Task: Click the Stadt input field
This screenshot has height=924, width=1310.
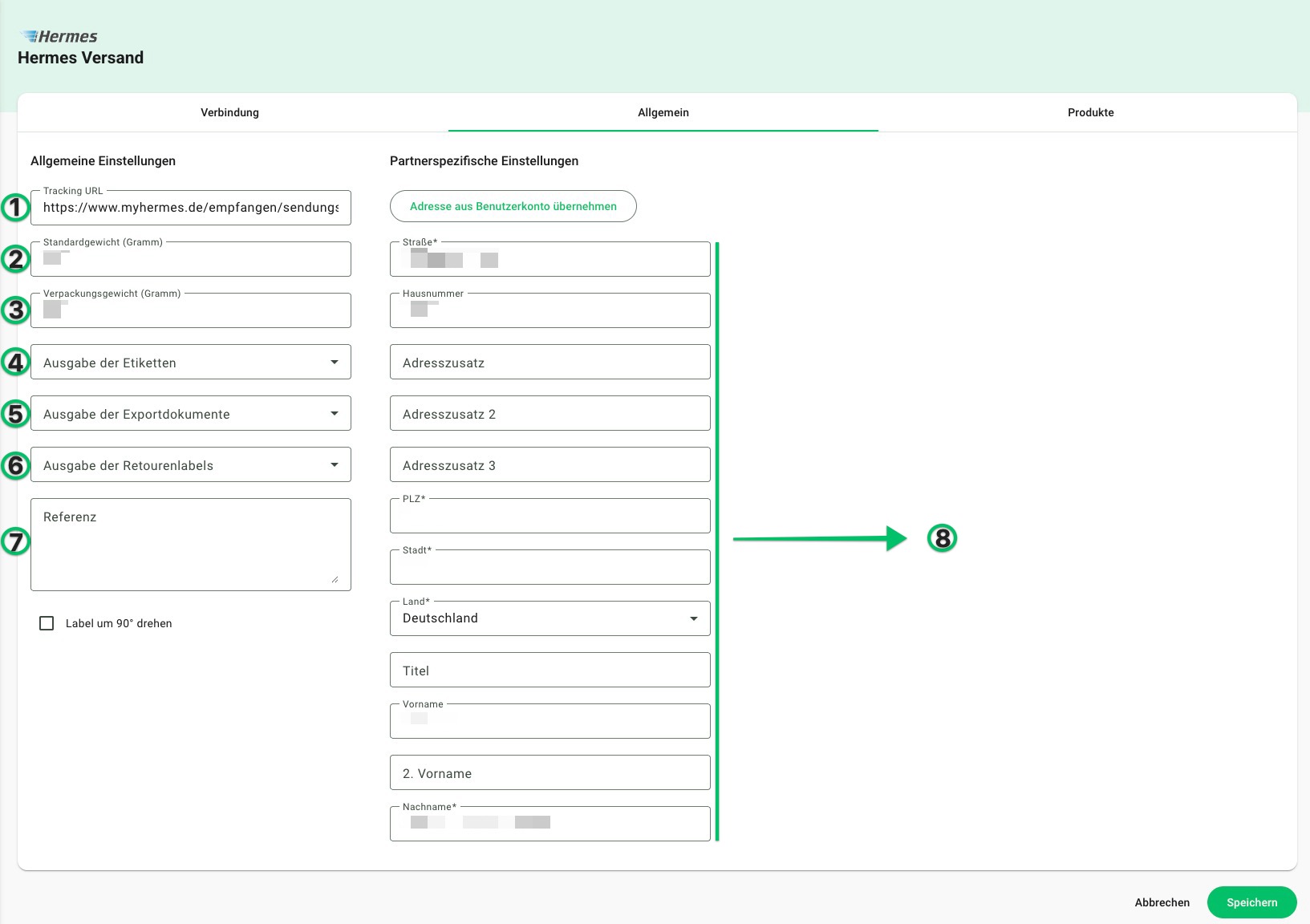Action: pos(550,567)
